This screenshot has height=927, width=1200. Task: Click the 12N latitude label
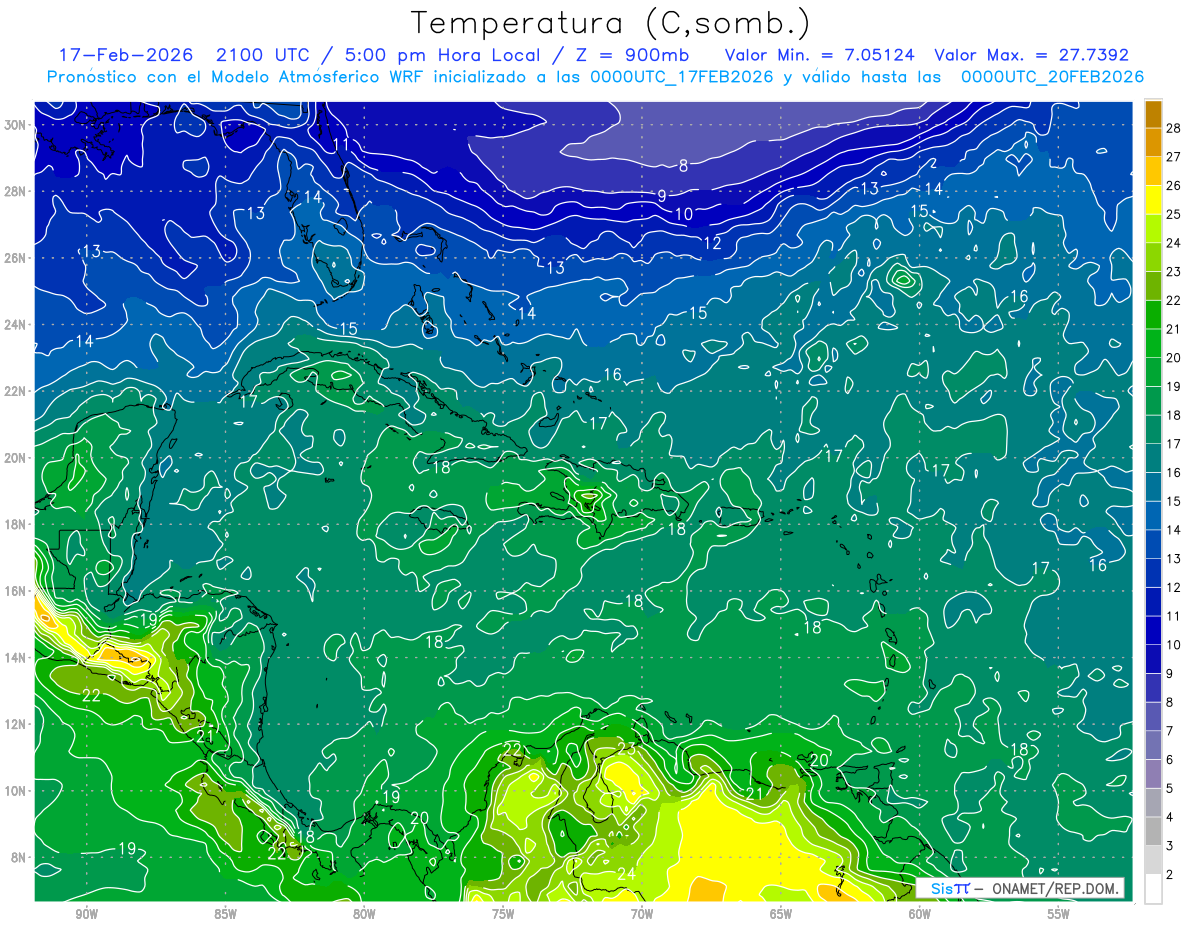15,724
